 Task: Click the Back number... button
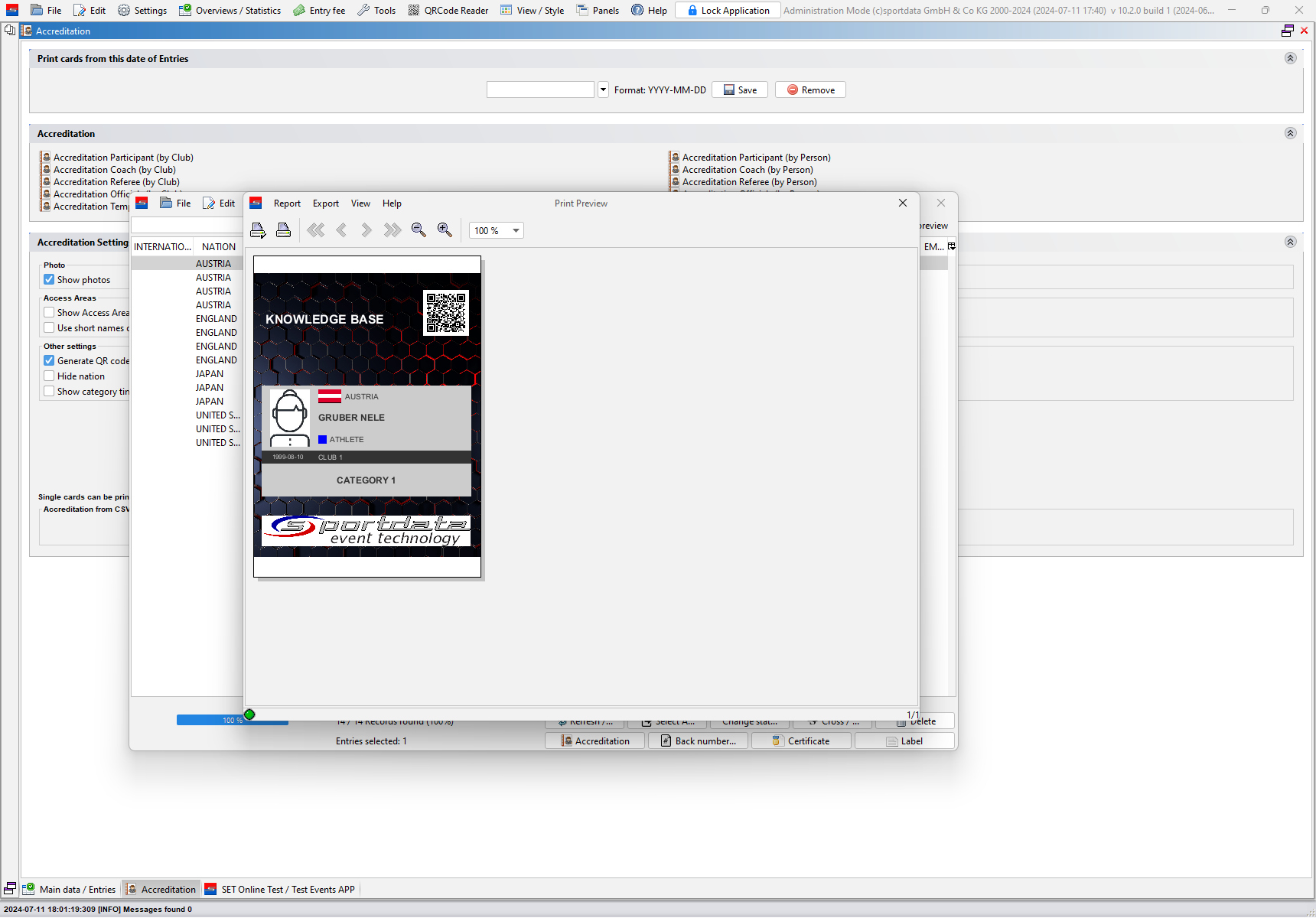tap(699, 741)
